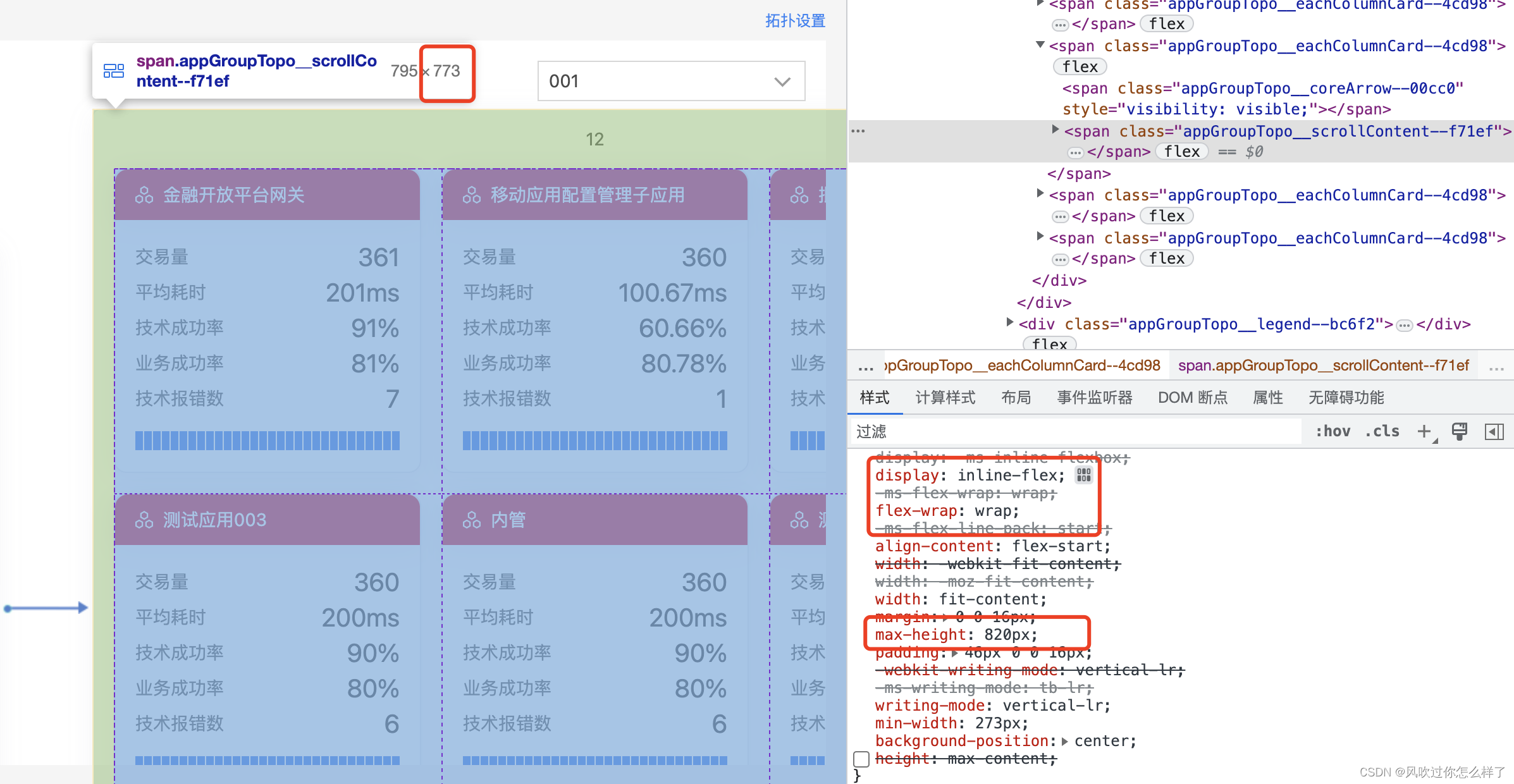Image resolution: width=1514 pixels, height=784 pixels.
Task: Click the width value fit-content
Action: tap(988, 599)
